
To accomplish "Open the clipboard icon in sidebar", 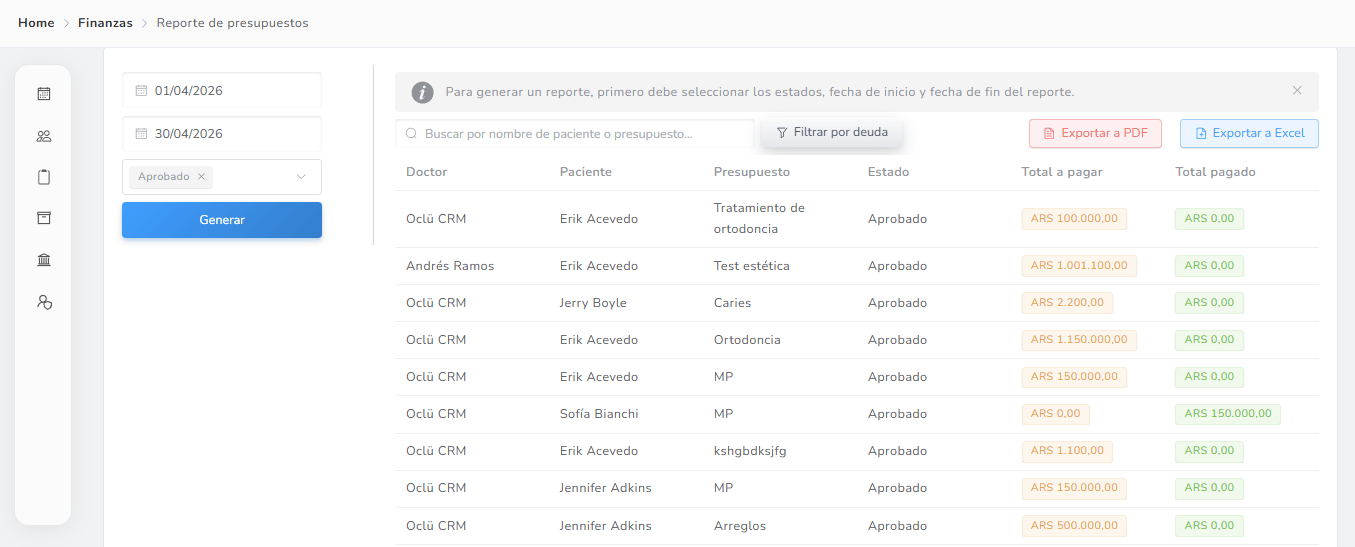I will pos(43,177).
